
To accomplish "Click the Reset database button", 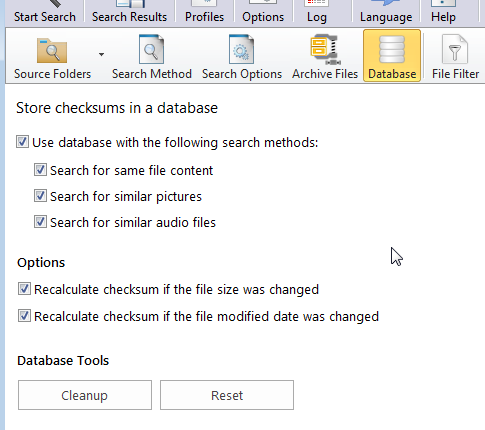I will point(227,395).
